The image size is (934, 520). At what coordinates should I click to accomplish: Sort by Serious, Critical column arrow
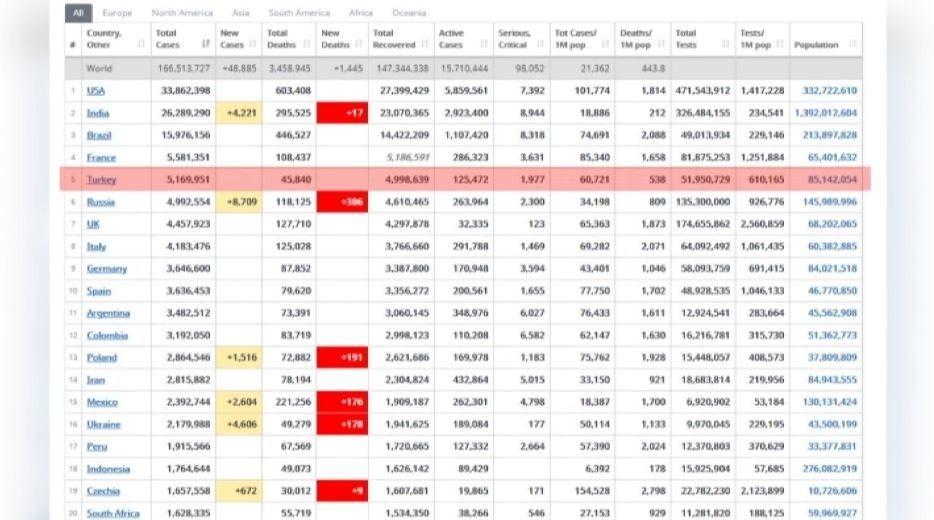coord(540,45)
